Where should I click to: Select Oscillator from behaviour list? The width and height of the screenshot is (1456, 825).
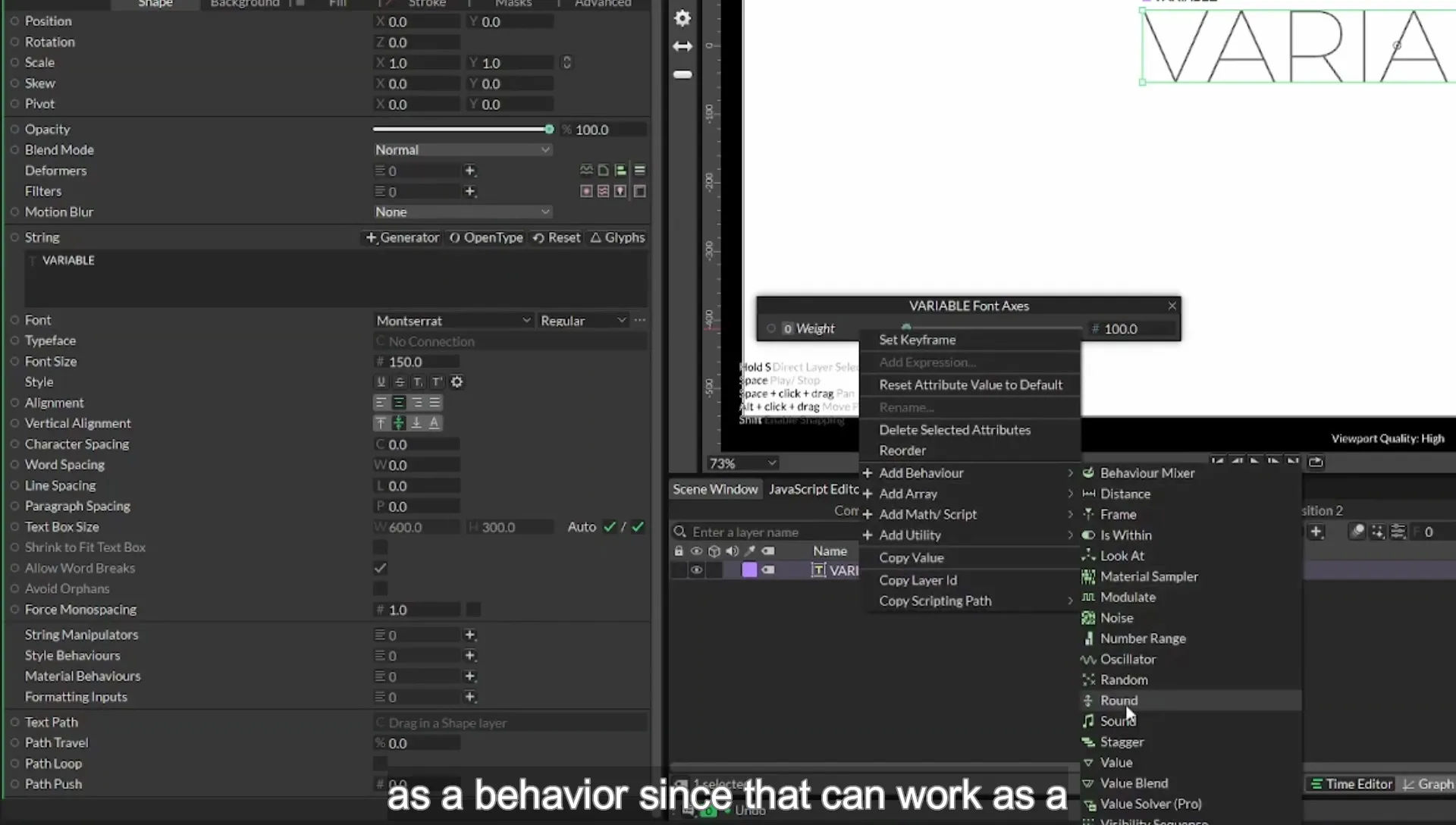pos(1190,660)
